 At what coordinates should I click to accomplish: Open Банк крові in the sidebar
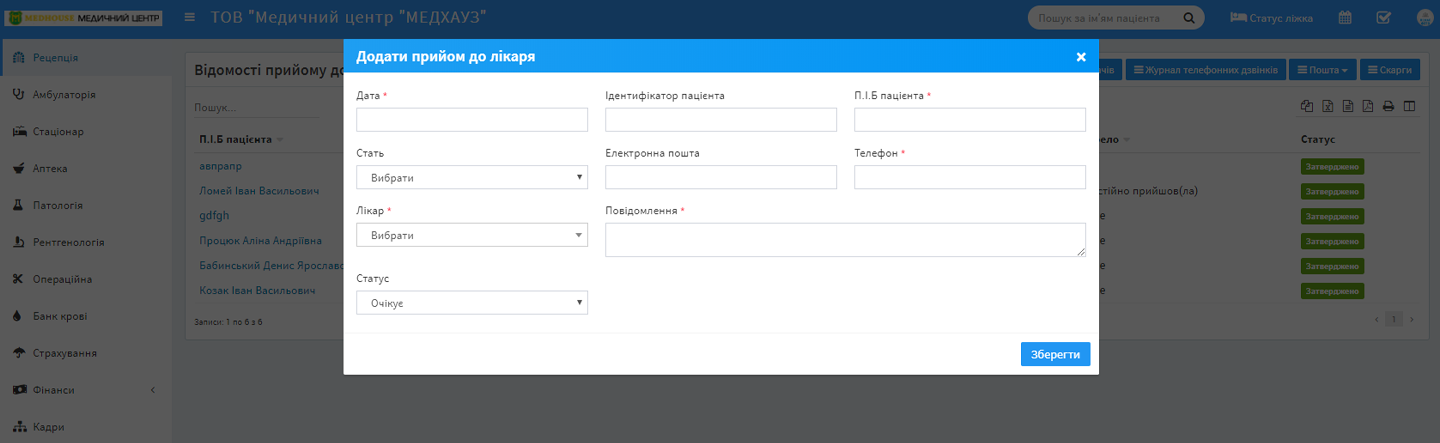point(86,317)
